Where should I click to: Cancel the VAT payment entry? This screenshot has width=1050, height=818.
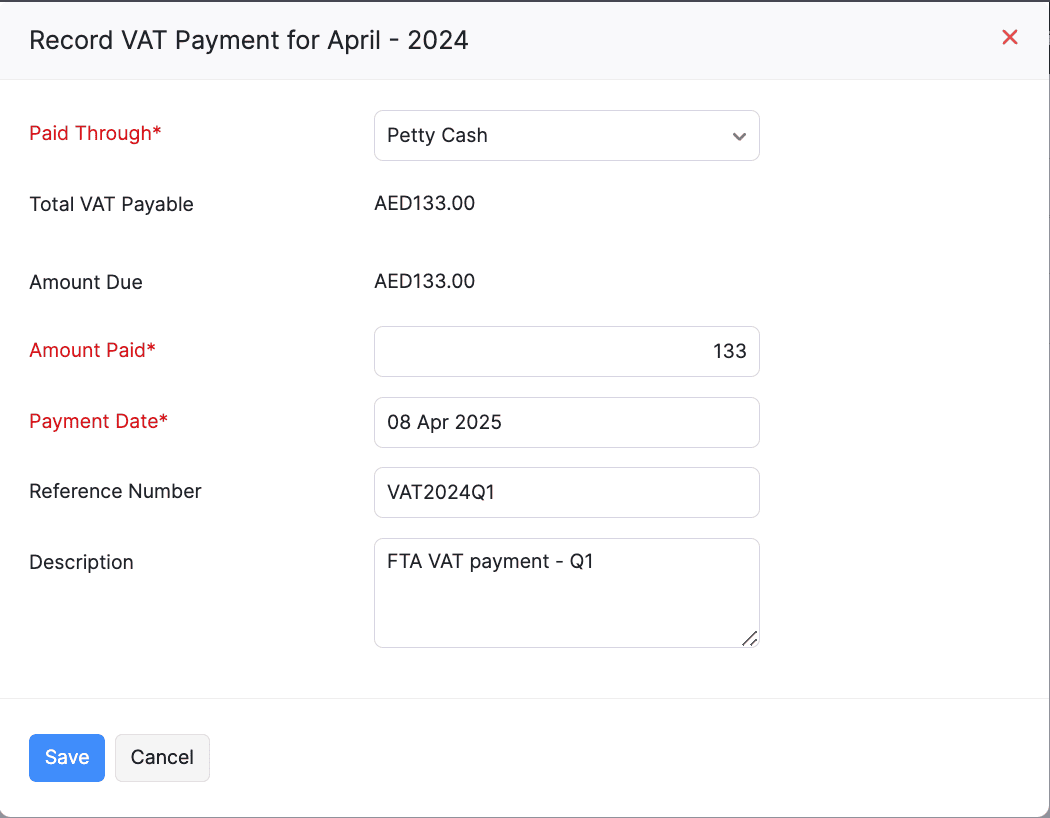[162, 757]
